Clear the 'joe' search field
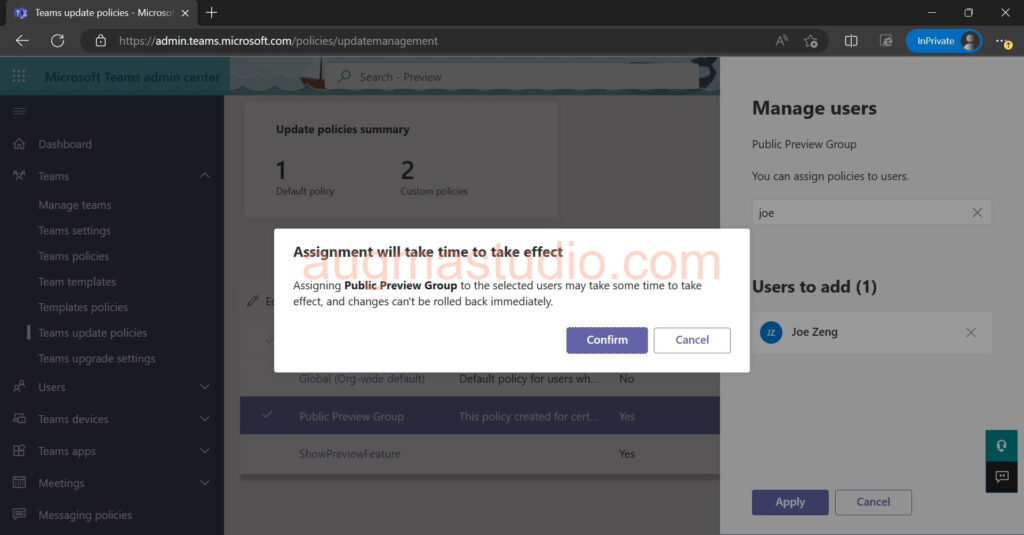The image size is (1024, 535). (977, 213)
